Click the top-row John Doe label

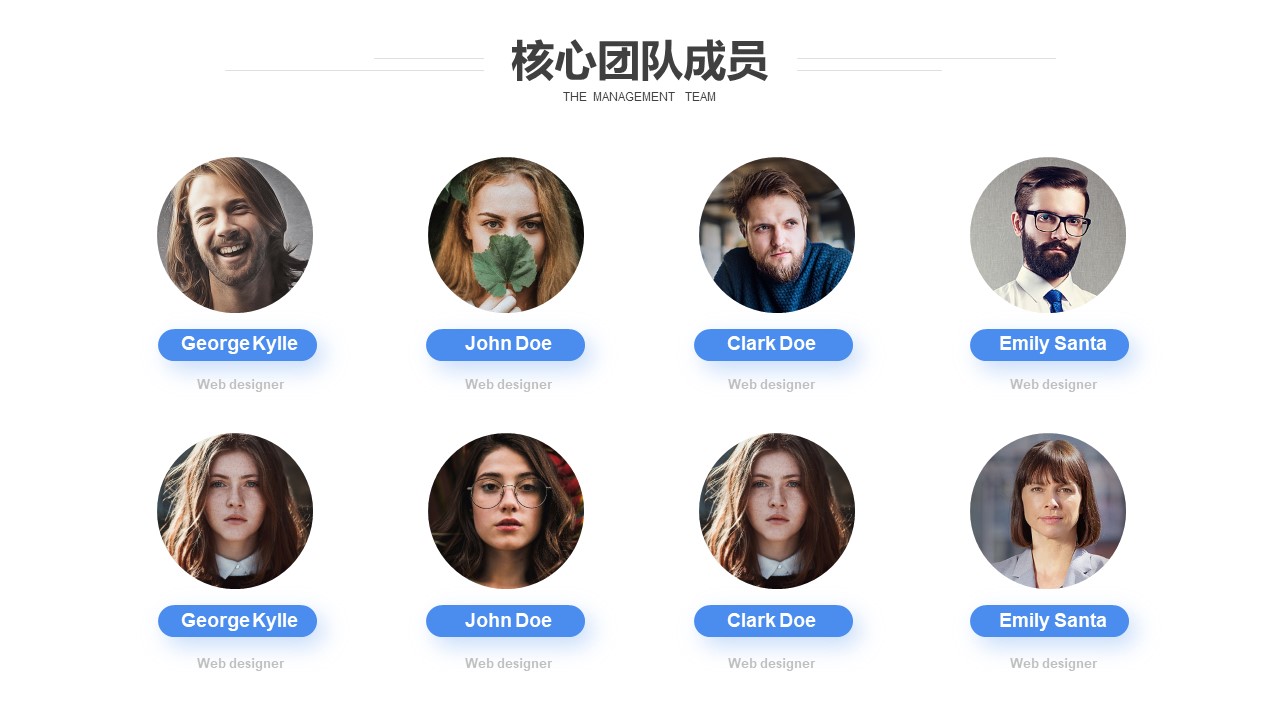[506, 345]
